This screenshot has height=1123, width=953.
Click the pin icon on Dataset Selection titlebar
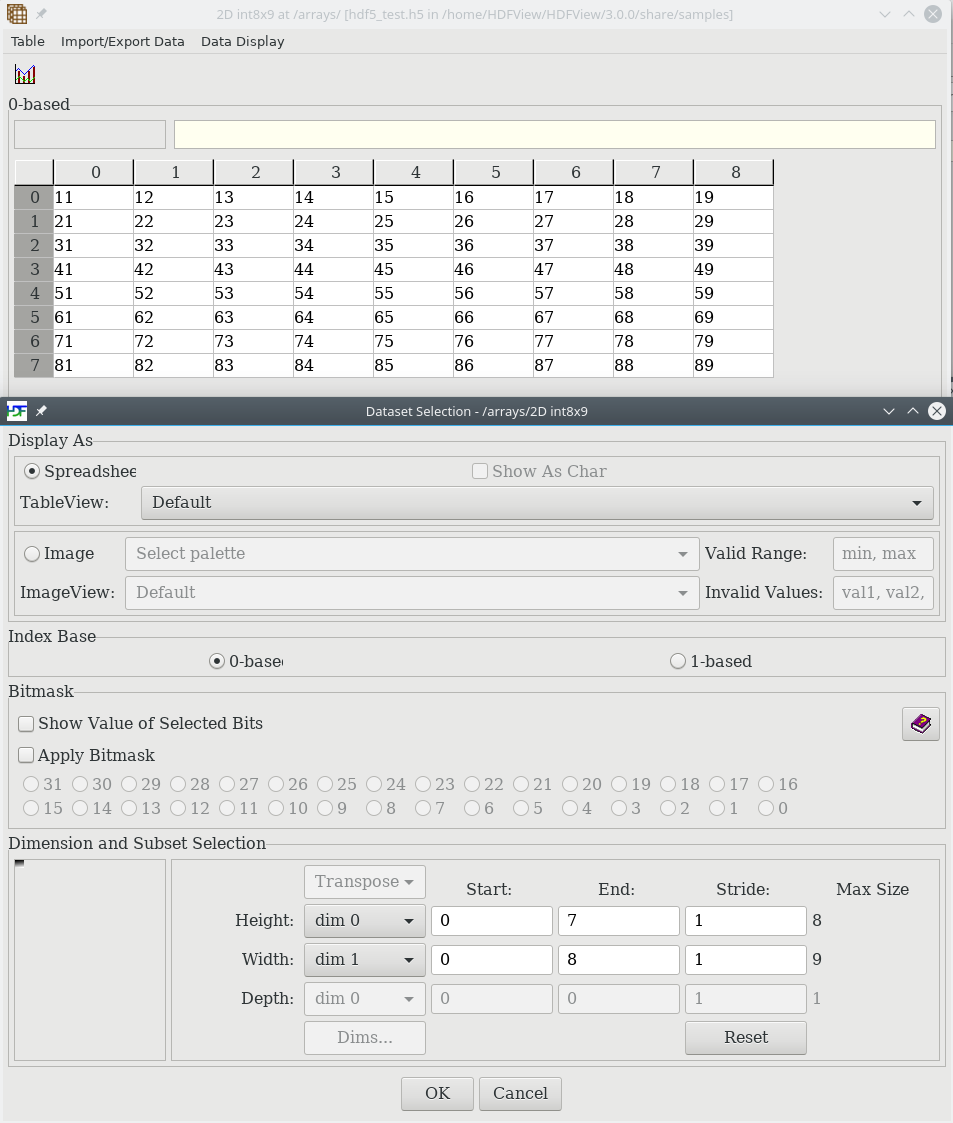click(42, 411)
